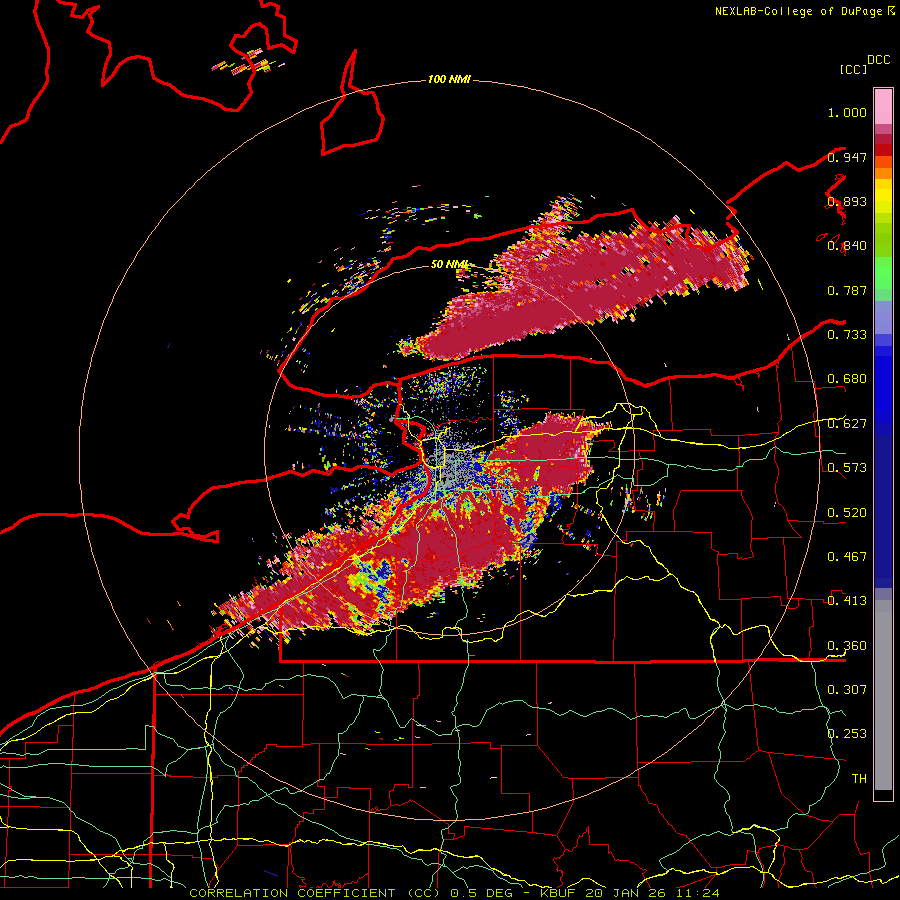Click the 11:24 timestamp

(697, 893)
